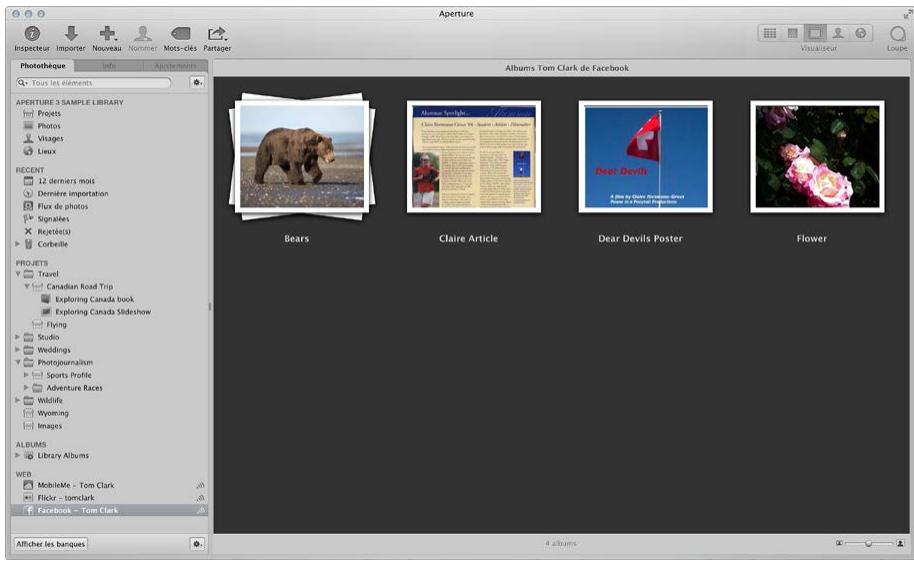Click Flickr sync broadcast icon
This screenshot has width=914, height=565.
point(200,498)
